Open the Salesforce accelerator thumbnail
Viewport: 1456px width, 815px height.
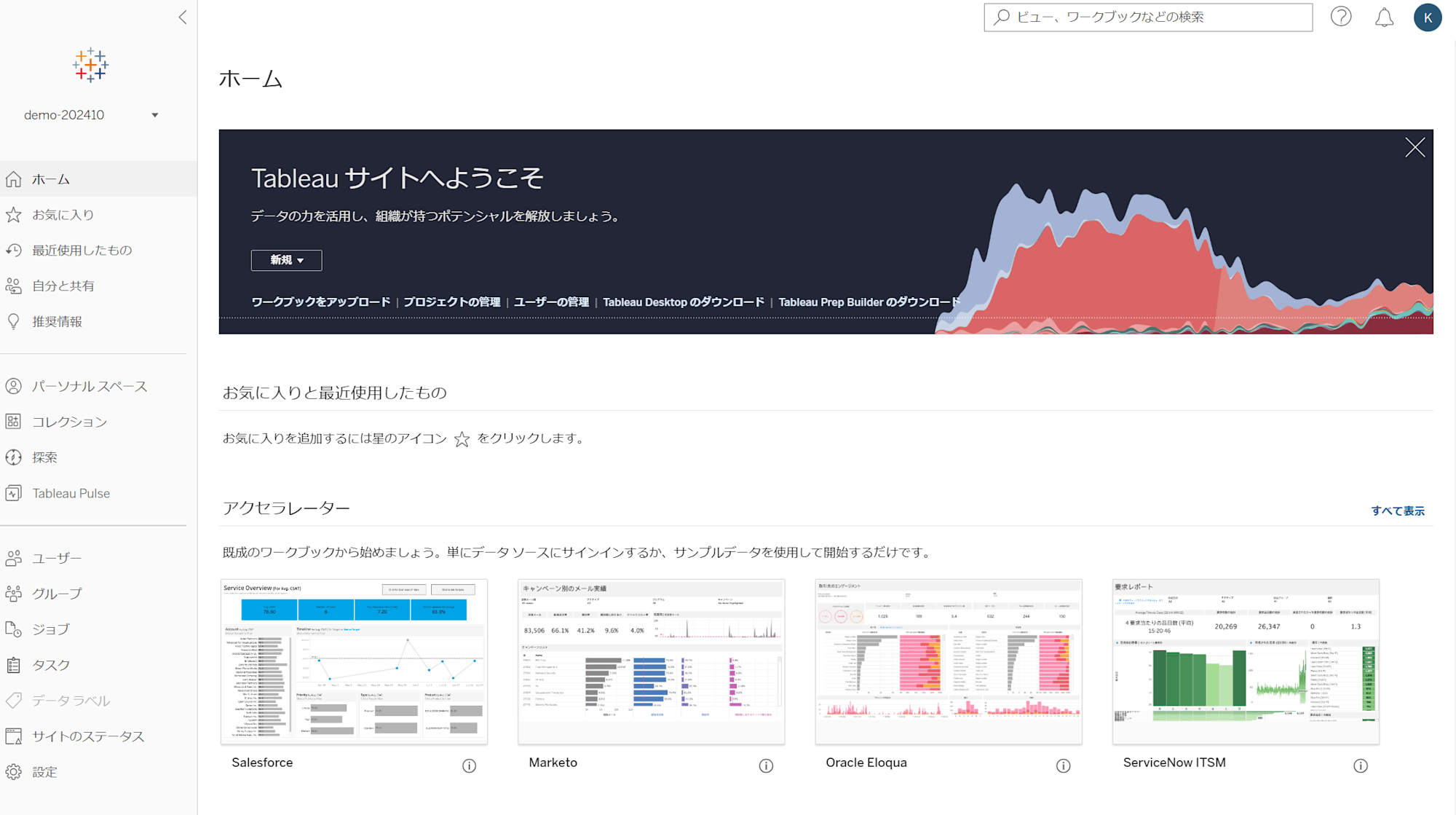pyautogui.click(x=354, y=661)
